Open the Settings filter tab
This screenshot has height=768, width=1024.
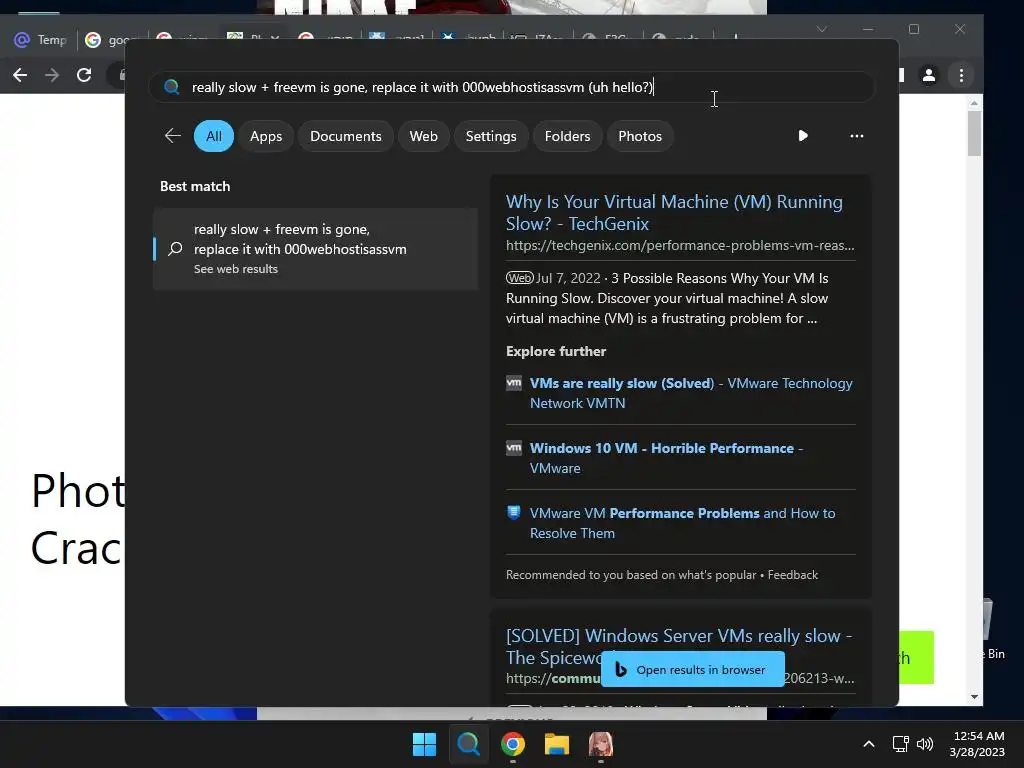490,136
